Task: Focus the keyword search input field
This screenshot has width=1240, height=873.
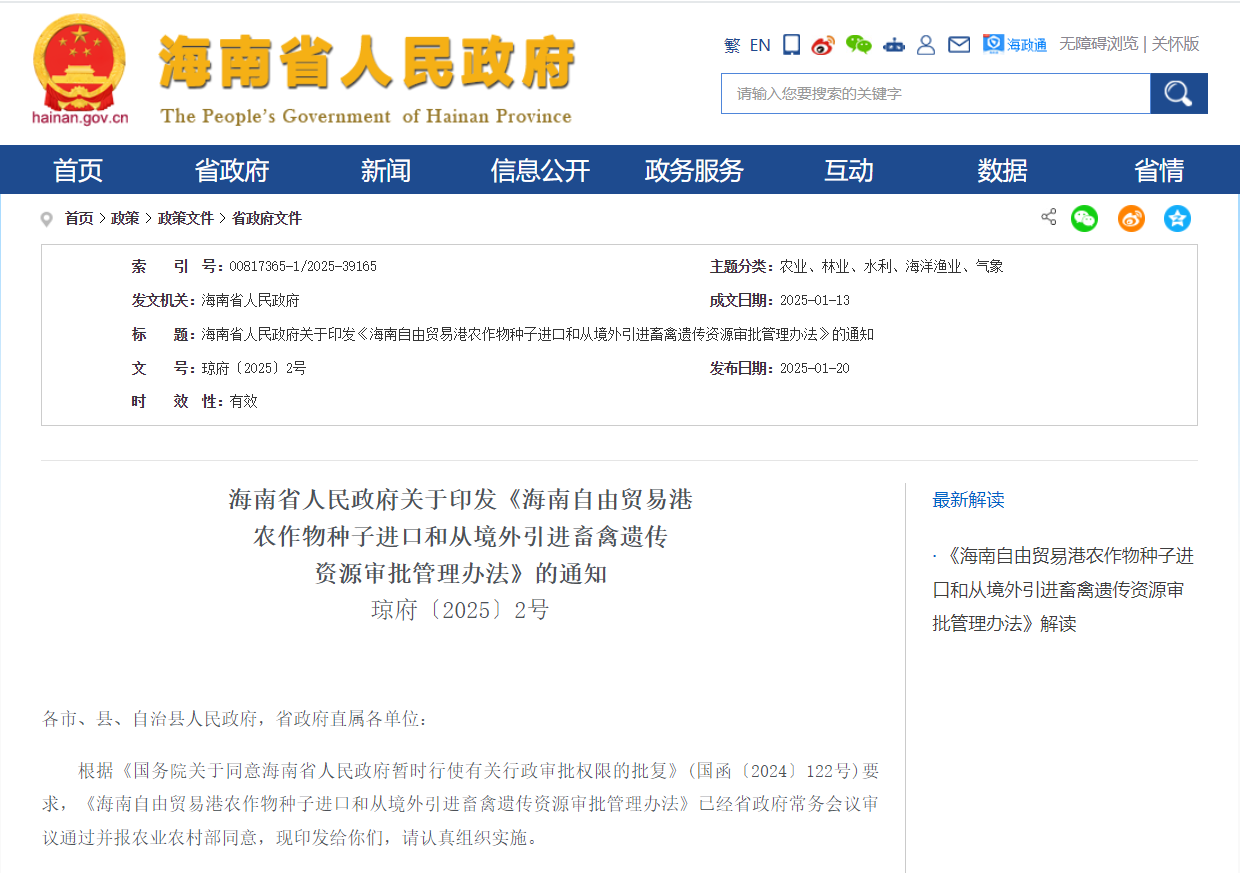Action: pyautogui.click(x=935, y=94)
